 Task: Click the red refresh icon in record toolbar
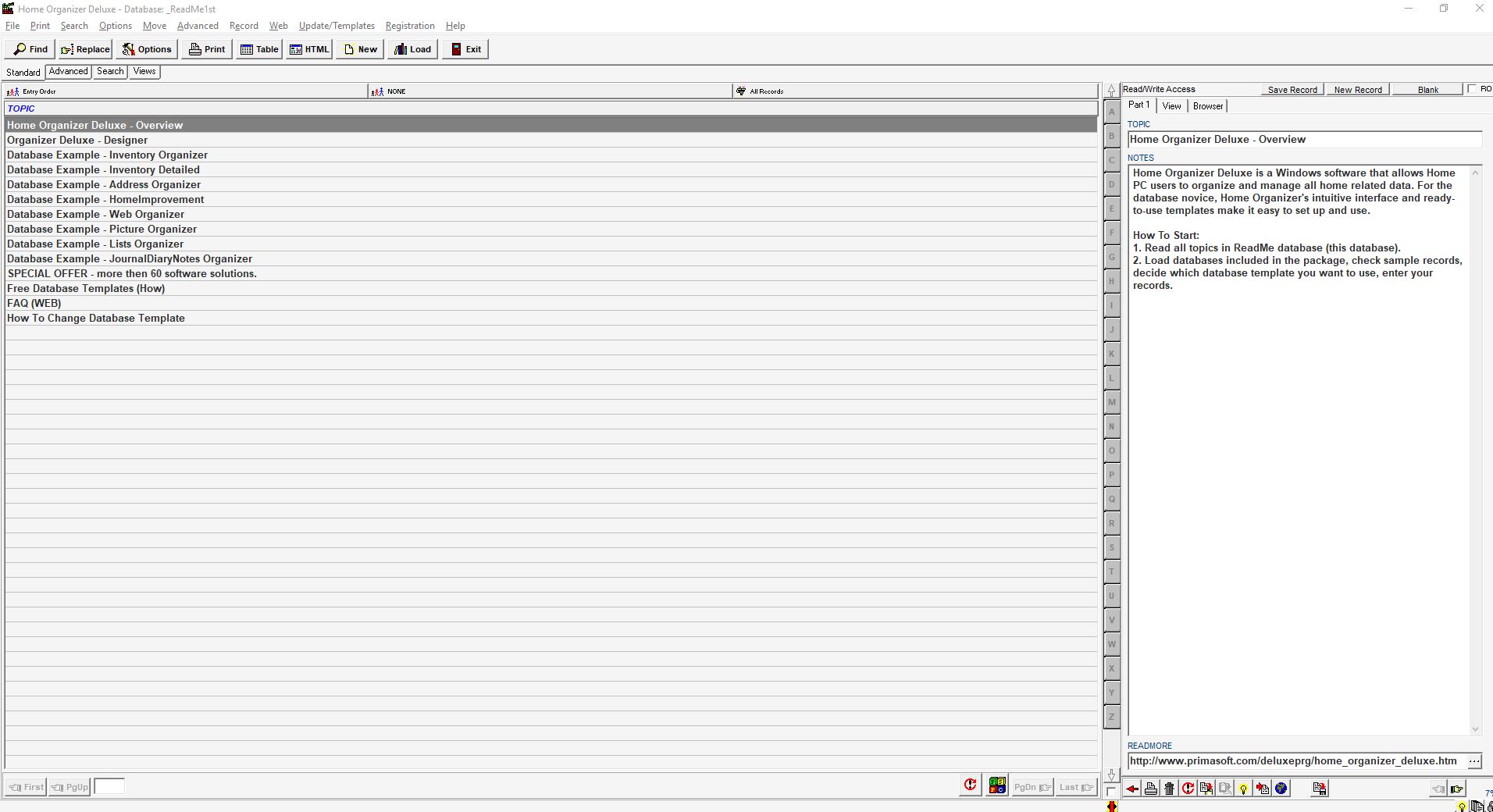(1188, 789)
